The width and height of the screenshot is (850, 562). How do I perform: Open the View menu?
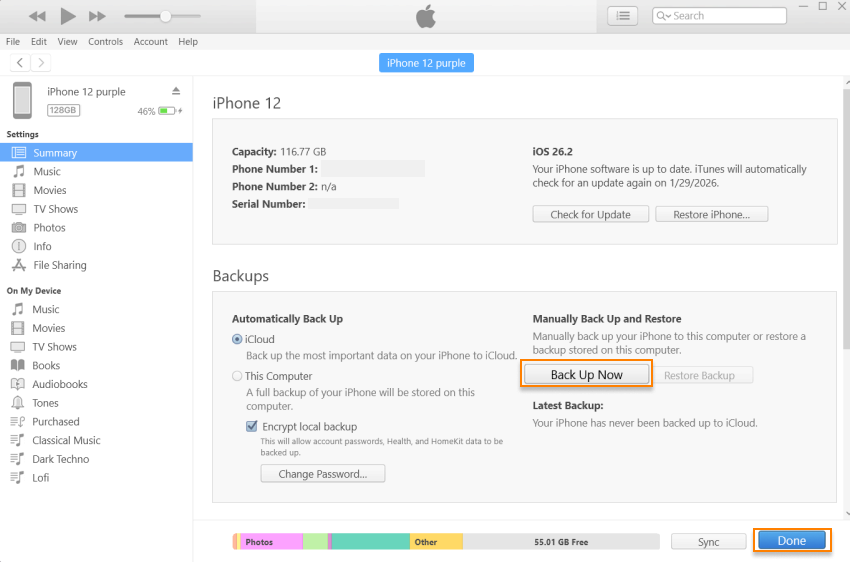point(67,42)
